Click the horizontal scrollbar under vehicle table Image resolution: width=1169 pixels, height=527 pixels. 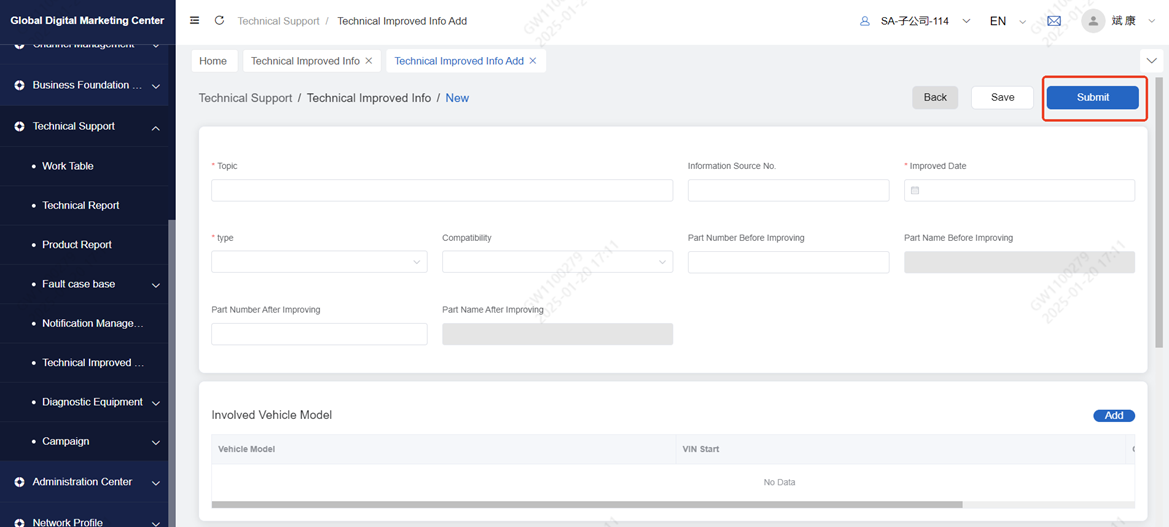pos(586,505)
